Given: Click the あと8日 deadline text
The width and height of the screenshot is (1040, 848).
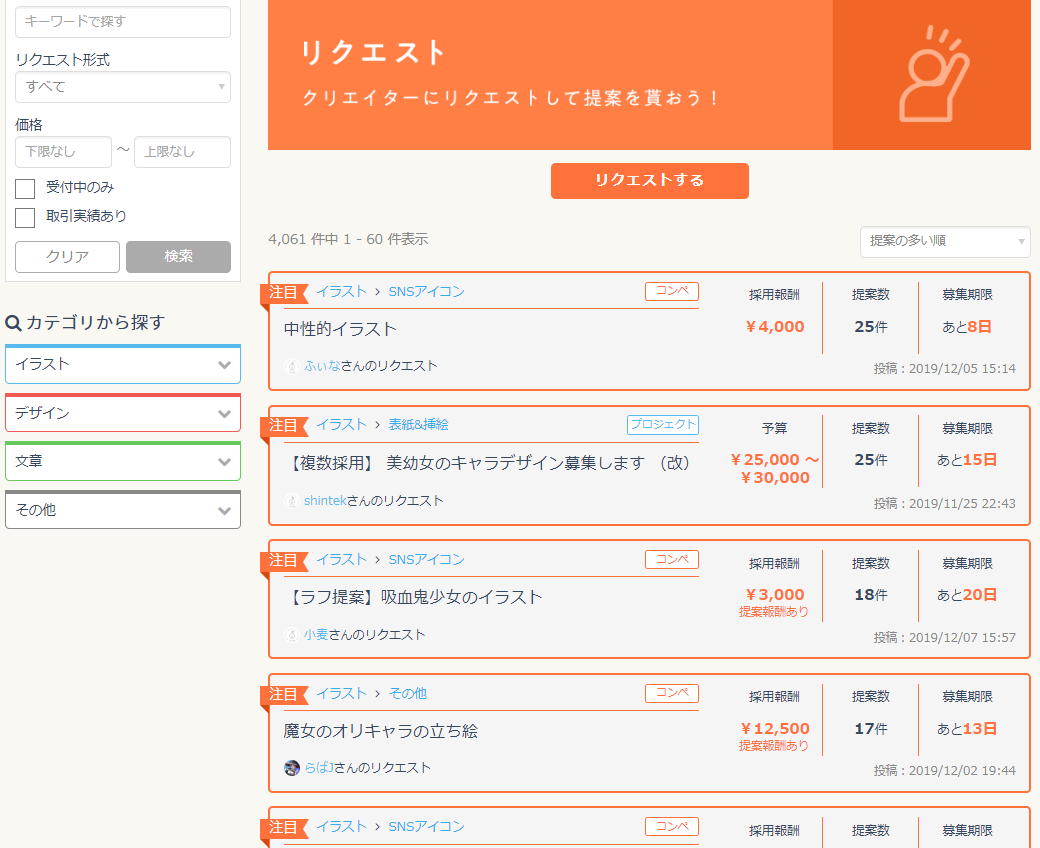Looking at the screenshot, I should (967, 327).
